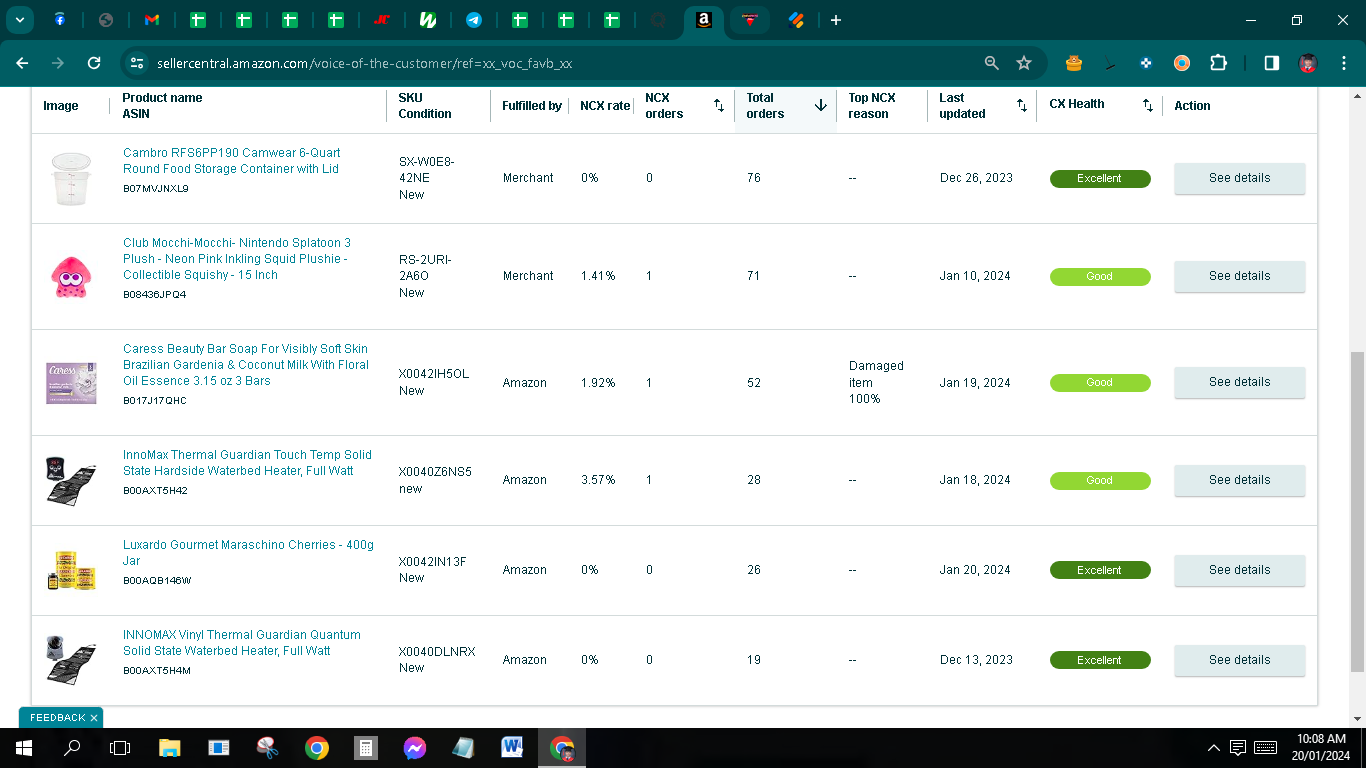
Task: Open Messenger from the taskbar
Action: [x=415, y=748]
